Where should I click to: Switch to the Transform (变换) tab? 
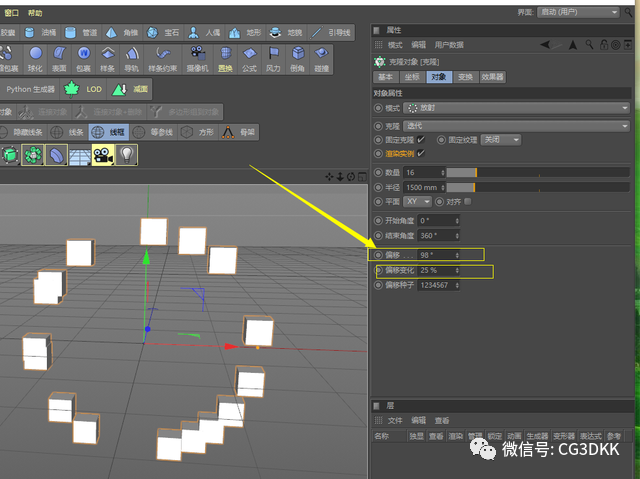465,77
